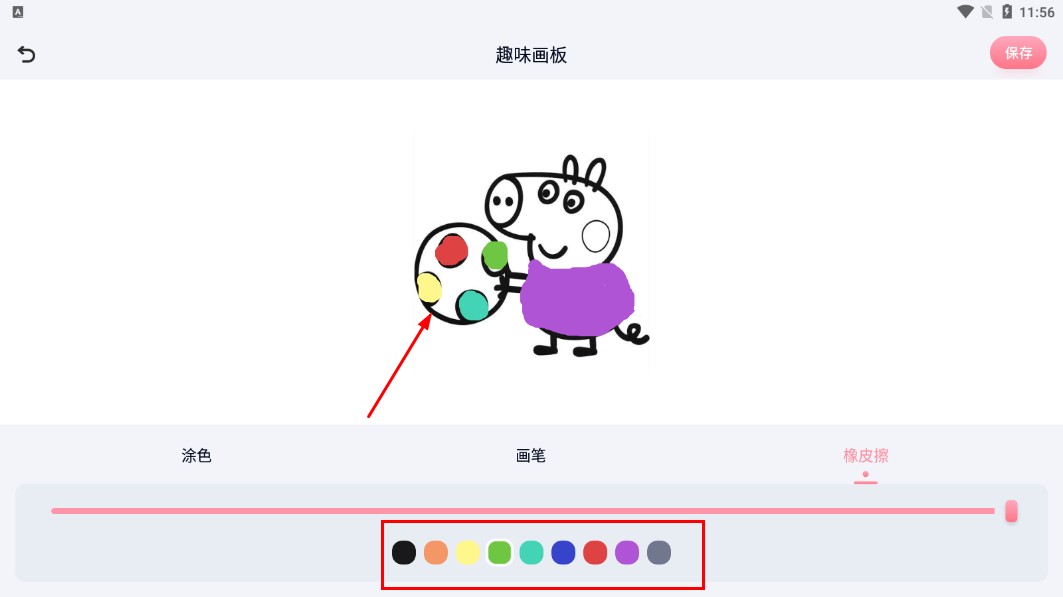Tap the pig's purple dress on canvas
Viewport: 1063px width, 597px height.
(577, 298)
